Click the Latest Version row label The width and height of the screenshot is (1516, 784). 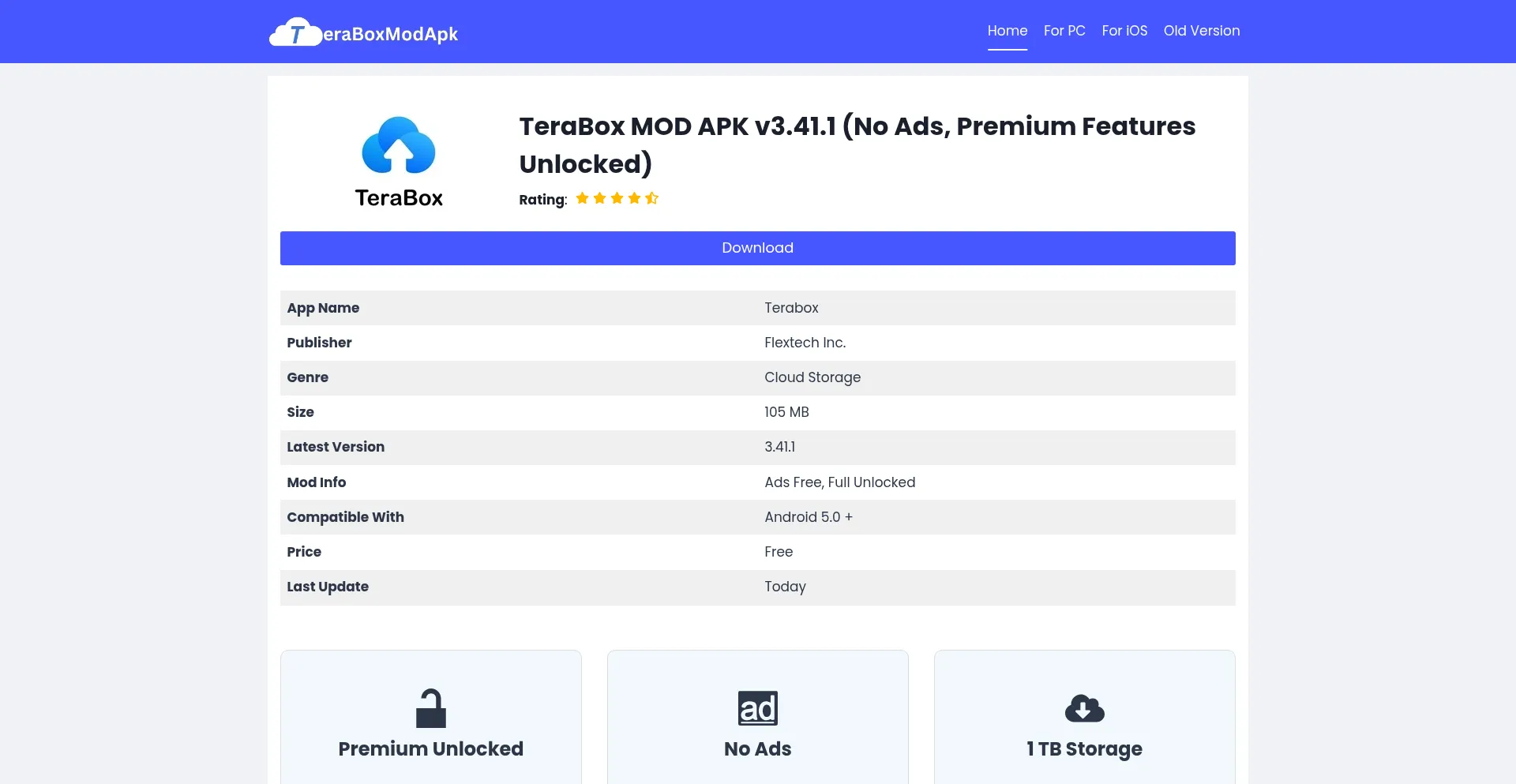click(336, 447)
